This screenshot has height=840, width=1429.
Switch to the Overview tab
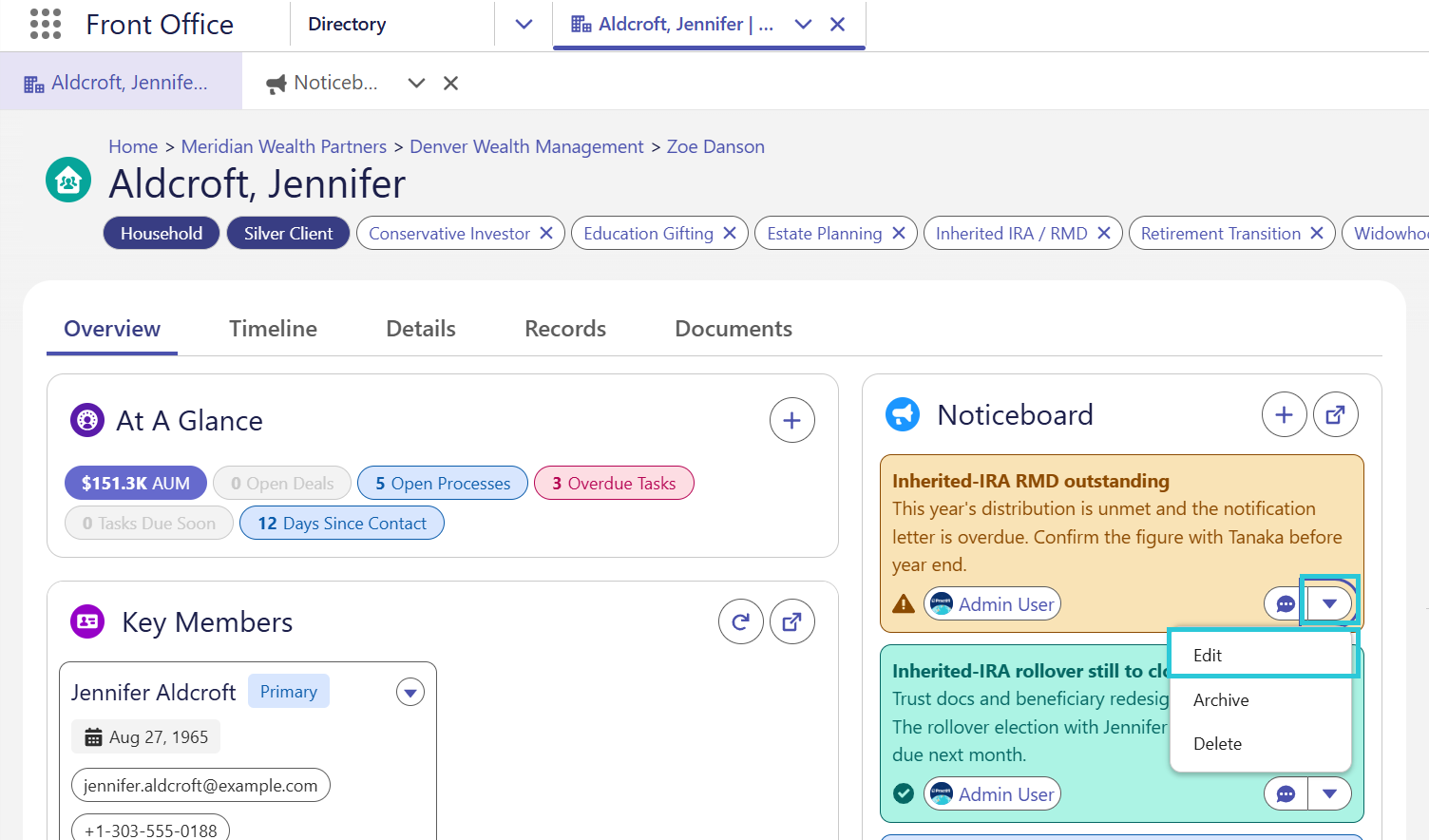pos(112,329)
